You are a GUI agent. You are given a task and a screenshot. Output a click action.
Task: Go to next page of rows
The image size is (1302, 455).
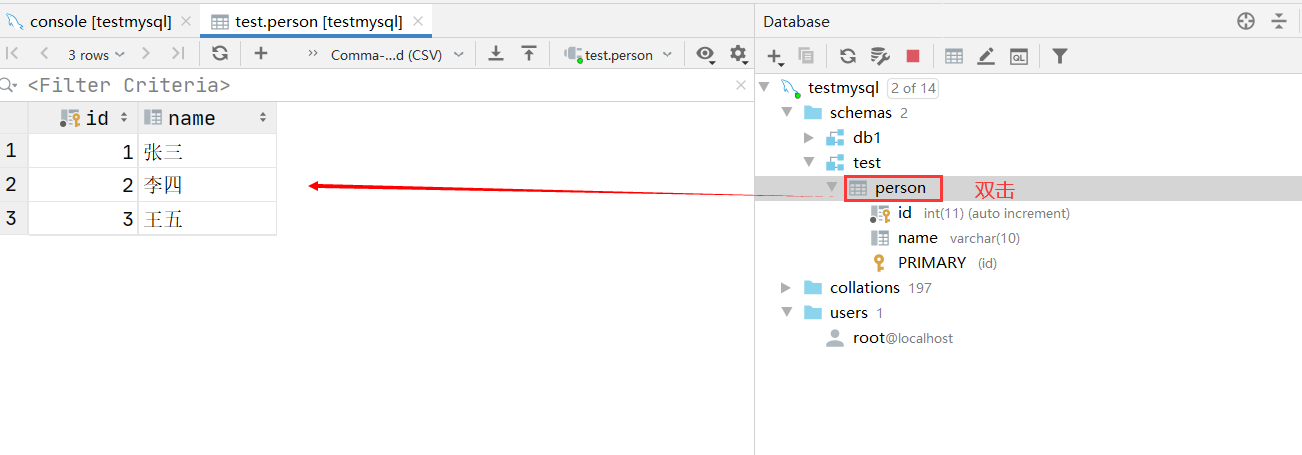(x=146, y=54)
